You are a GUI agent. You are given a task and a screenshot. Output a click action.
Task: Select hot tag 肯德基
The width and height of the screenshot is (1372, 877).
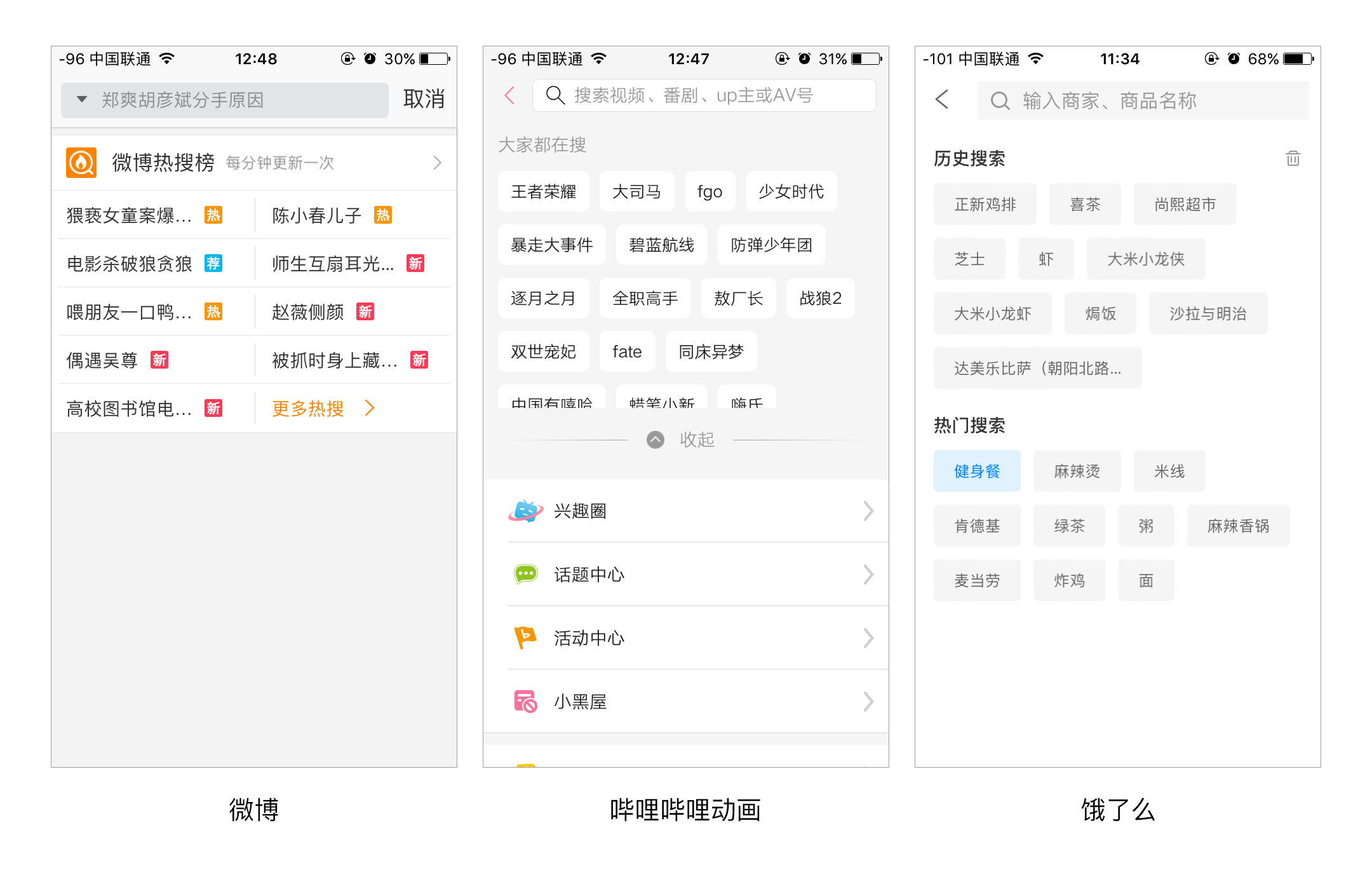coord(977,526)
